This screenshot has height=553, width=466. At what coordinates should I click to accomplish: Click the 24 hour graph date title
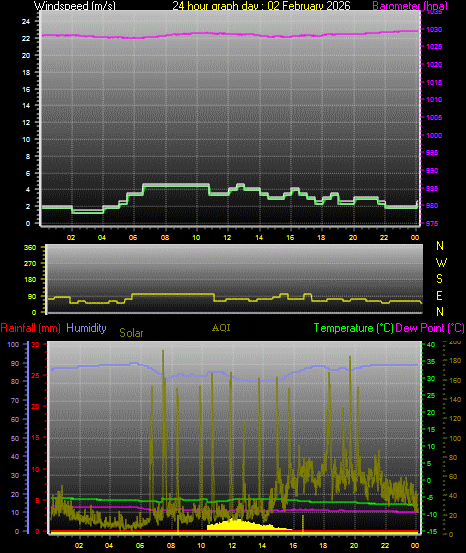click(261, 5)
